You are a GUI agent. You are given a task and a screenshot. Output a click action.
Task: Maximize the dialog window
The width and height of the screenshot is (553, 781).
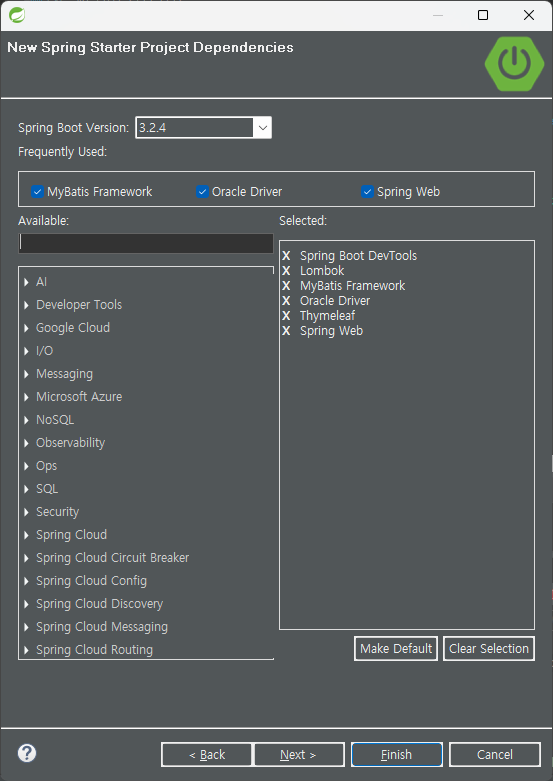point(483,15)
